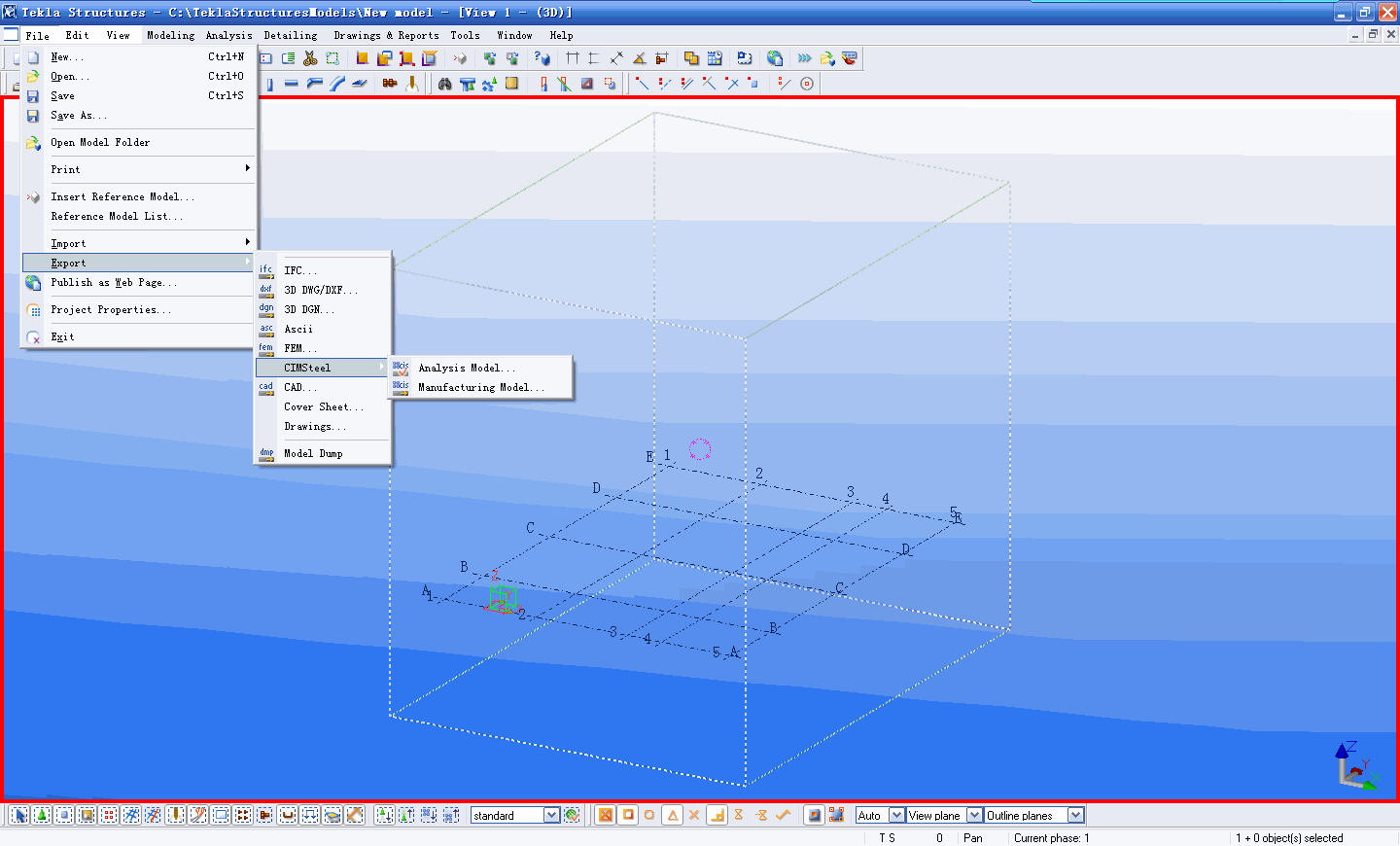Click Open Model Folder entry
The image size is (1400, 846).
pyautogui.click(x=139, y=142)
